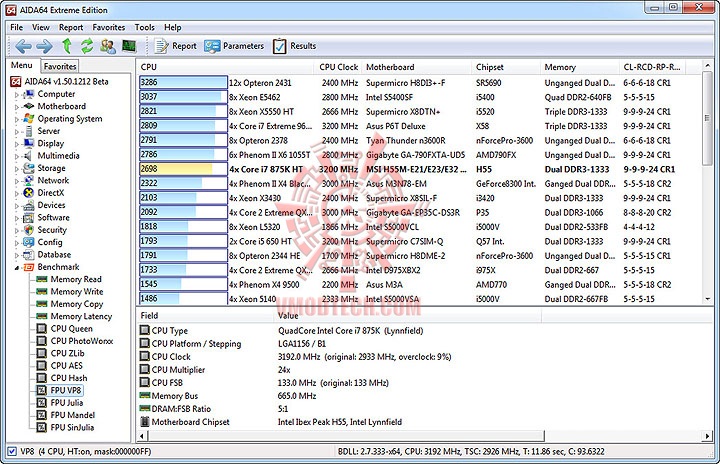Viewport: 720px width, 464px height.
Task: Sort by CPU Clock column header
Action: coord(338,67)
